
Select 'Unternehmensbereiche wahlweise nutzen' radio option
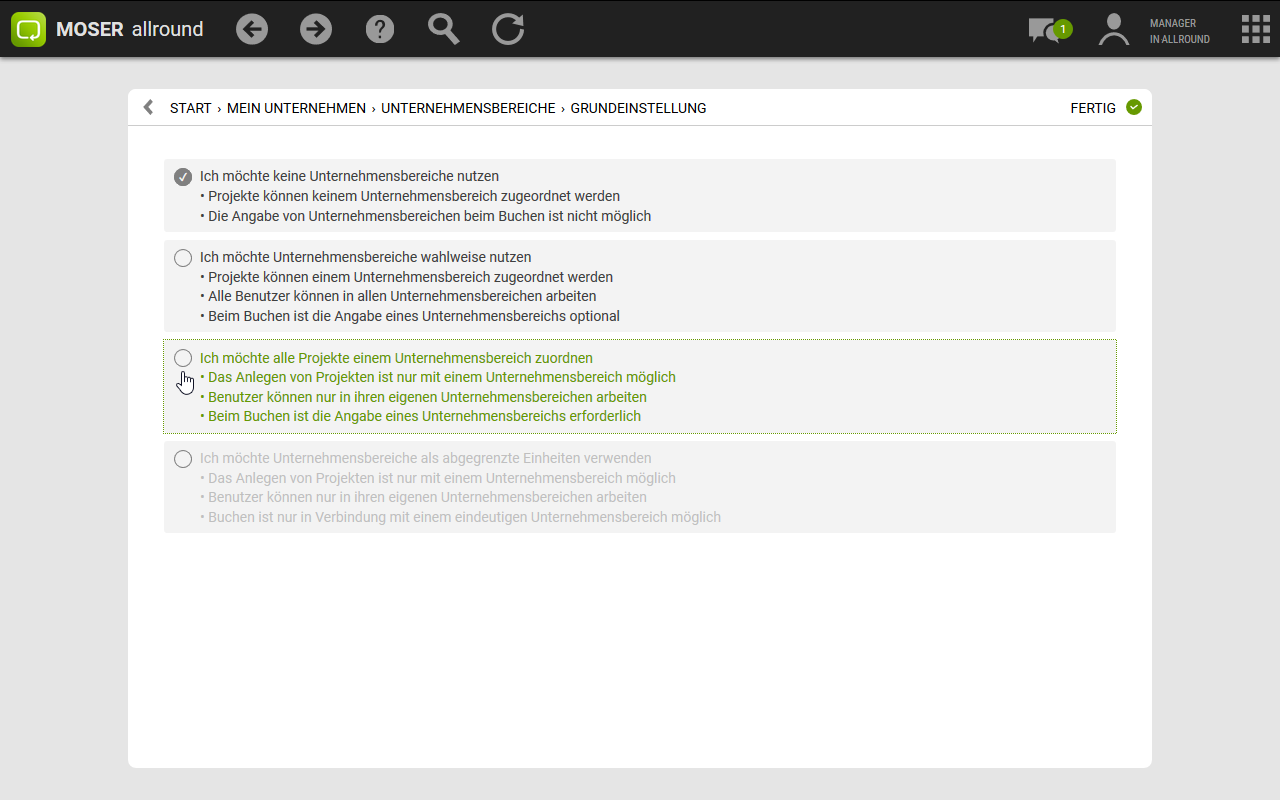[183, 258]
